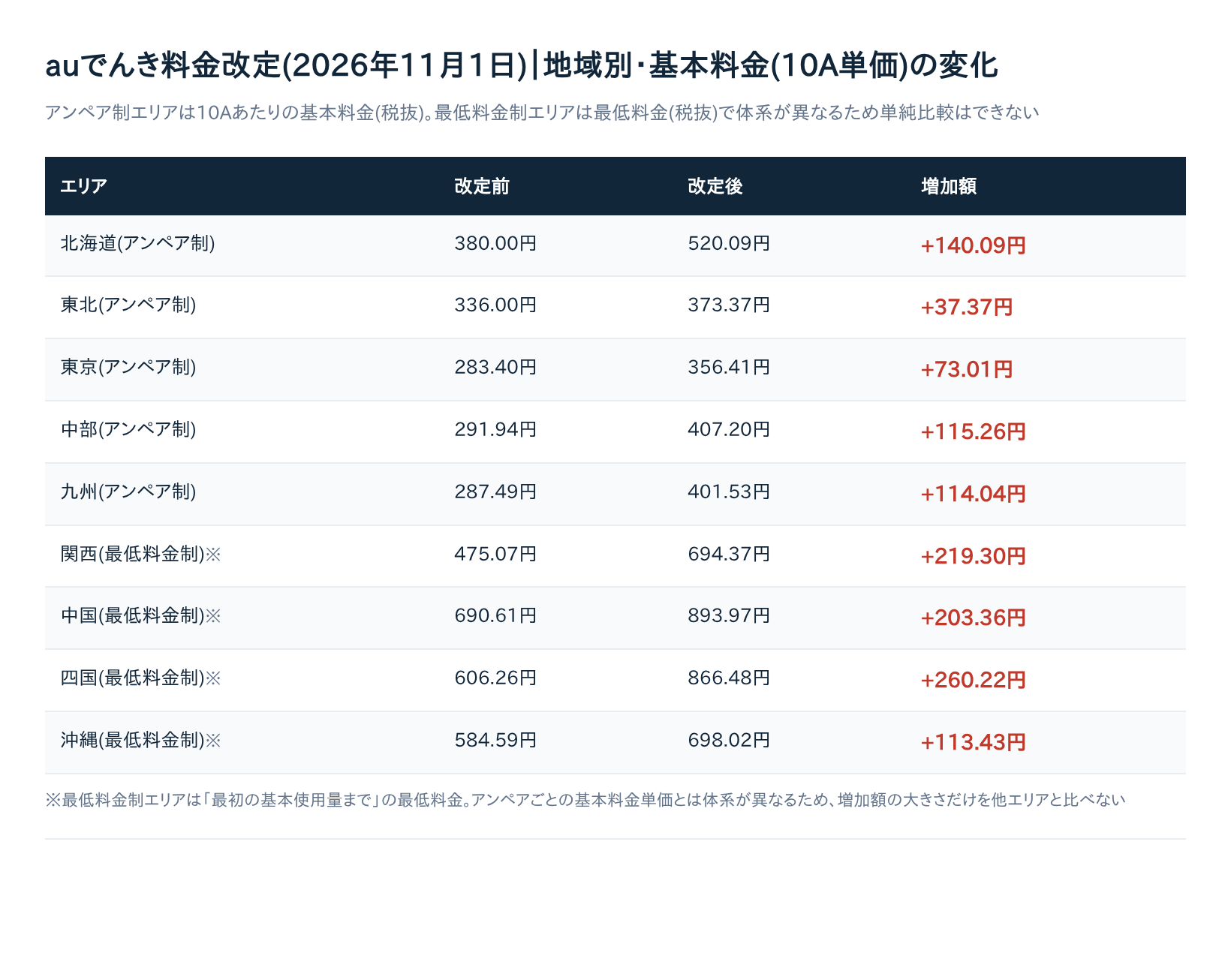Viewport: 1231px width, 980px height.
Task: Click the subtitle beginning アンペア制エリアは10Aあたり
Action: 542,113
